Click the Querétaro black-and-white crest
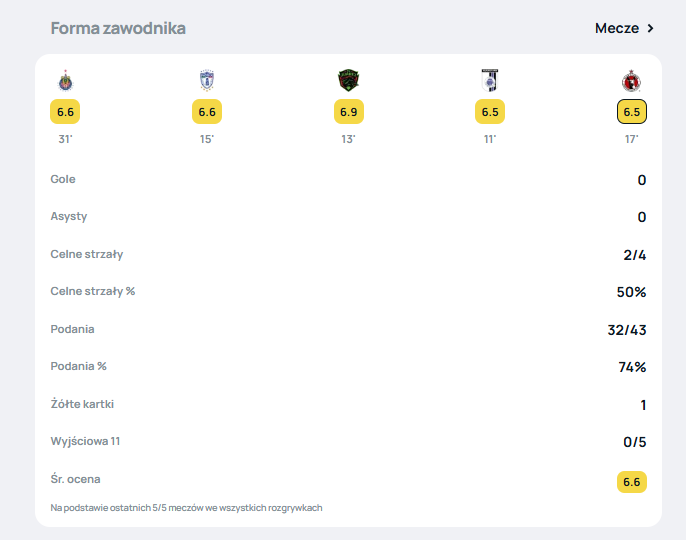 coord(490,81)
